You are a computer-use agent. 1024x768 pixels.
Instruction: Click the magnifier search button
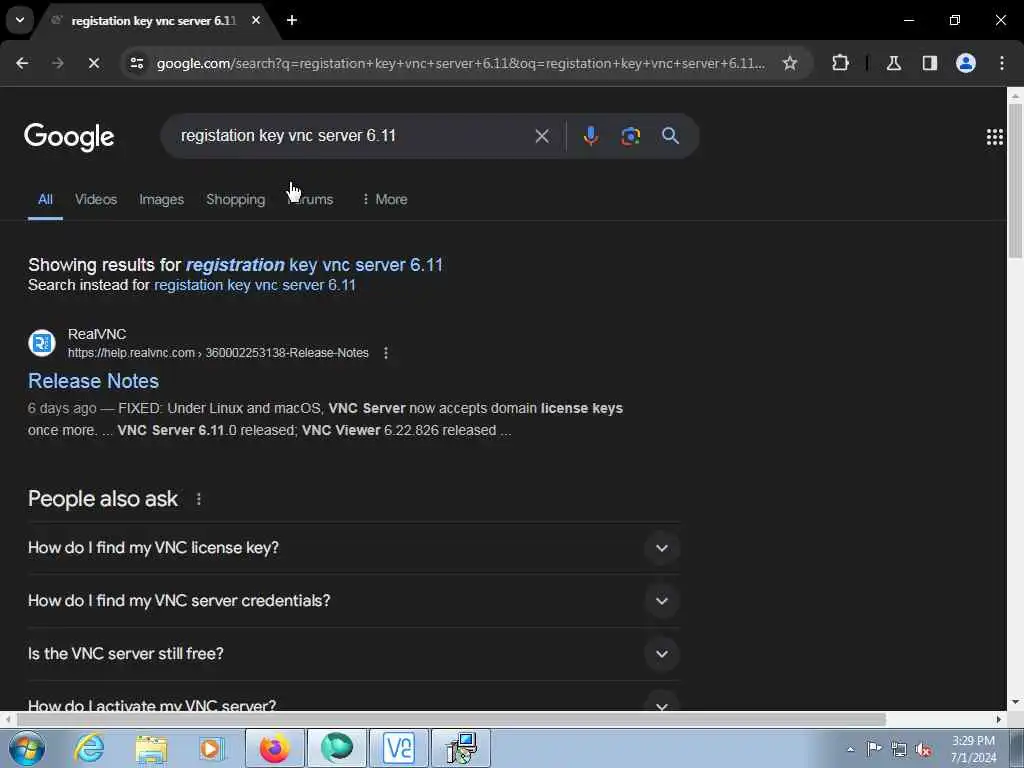tap(670, 136)
